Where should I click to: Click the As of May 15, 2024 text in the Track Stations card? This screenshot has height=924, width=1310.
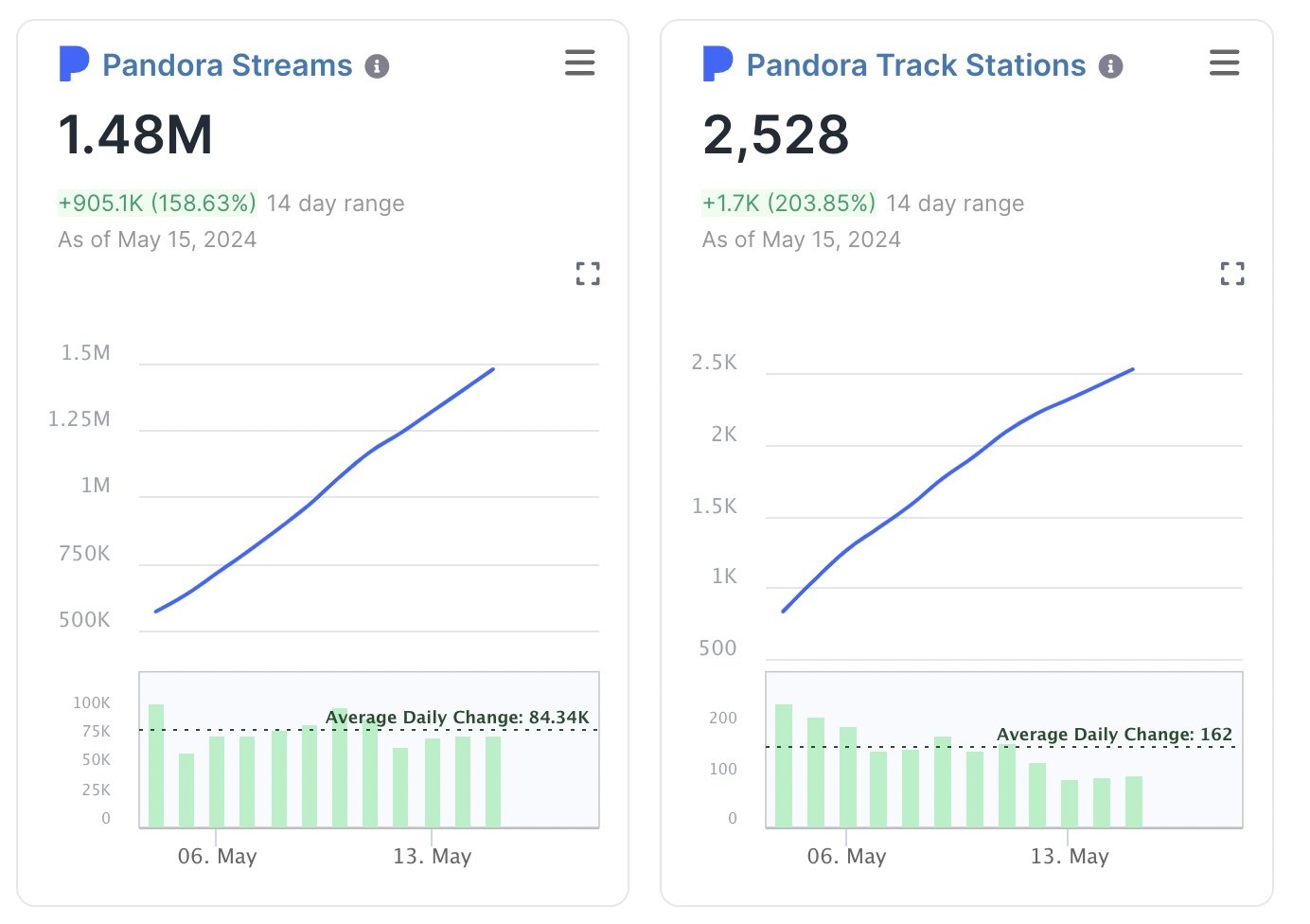coord(802,240)
